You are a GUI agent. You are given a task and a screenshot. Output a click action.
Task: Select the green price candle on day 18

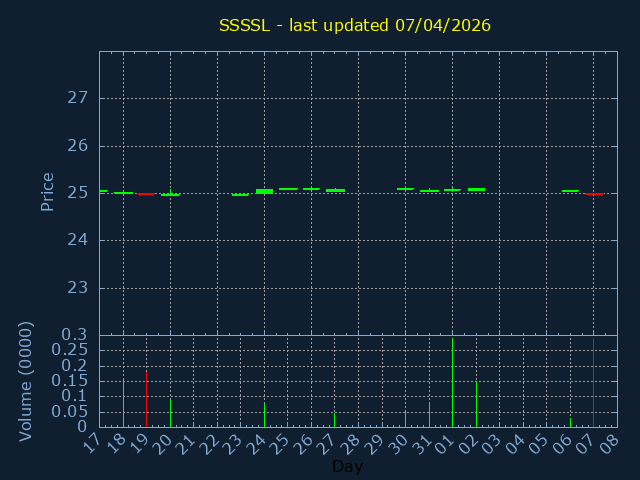pos(124,193)
